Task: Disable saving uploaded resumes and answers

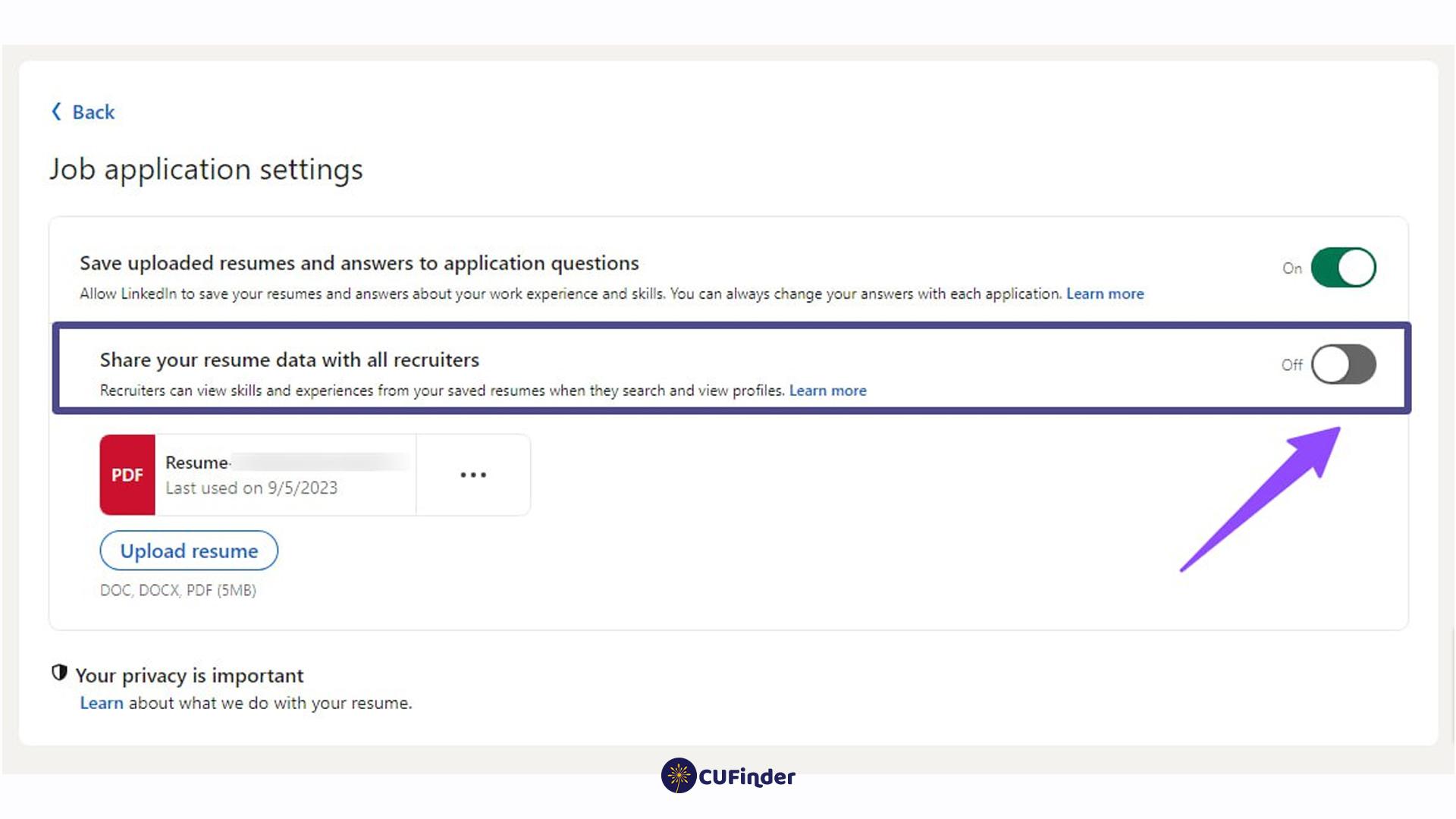Action: point(1345,267)
